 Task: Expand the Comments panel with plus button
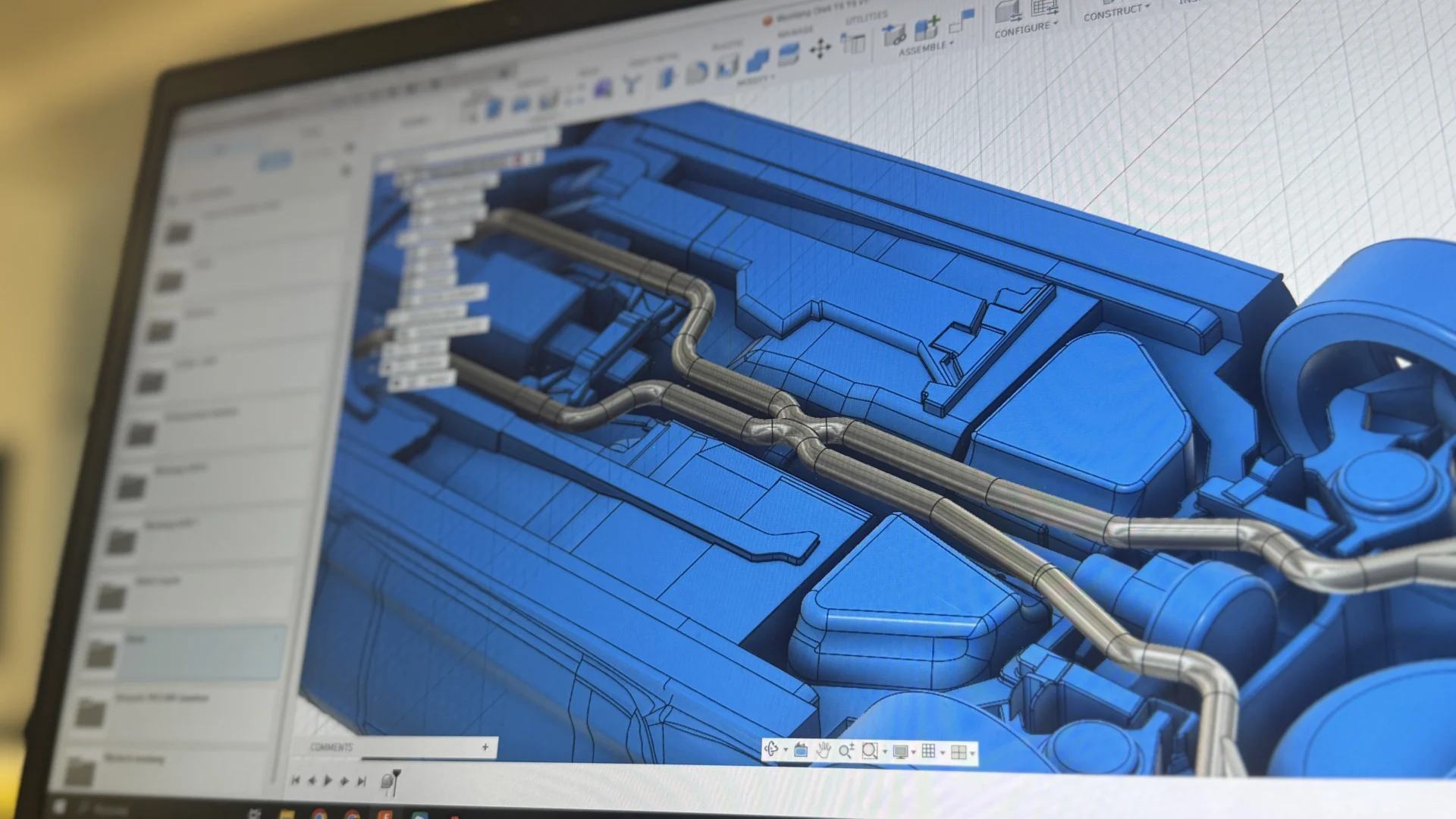coord(485,747)
